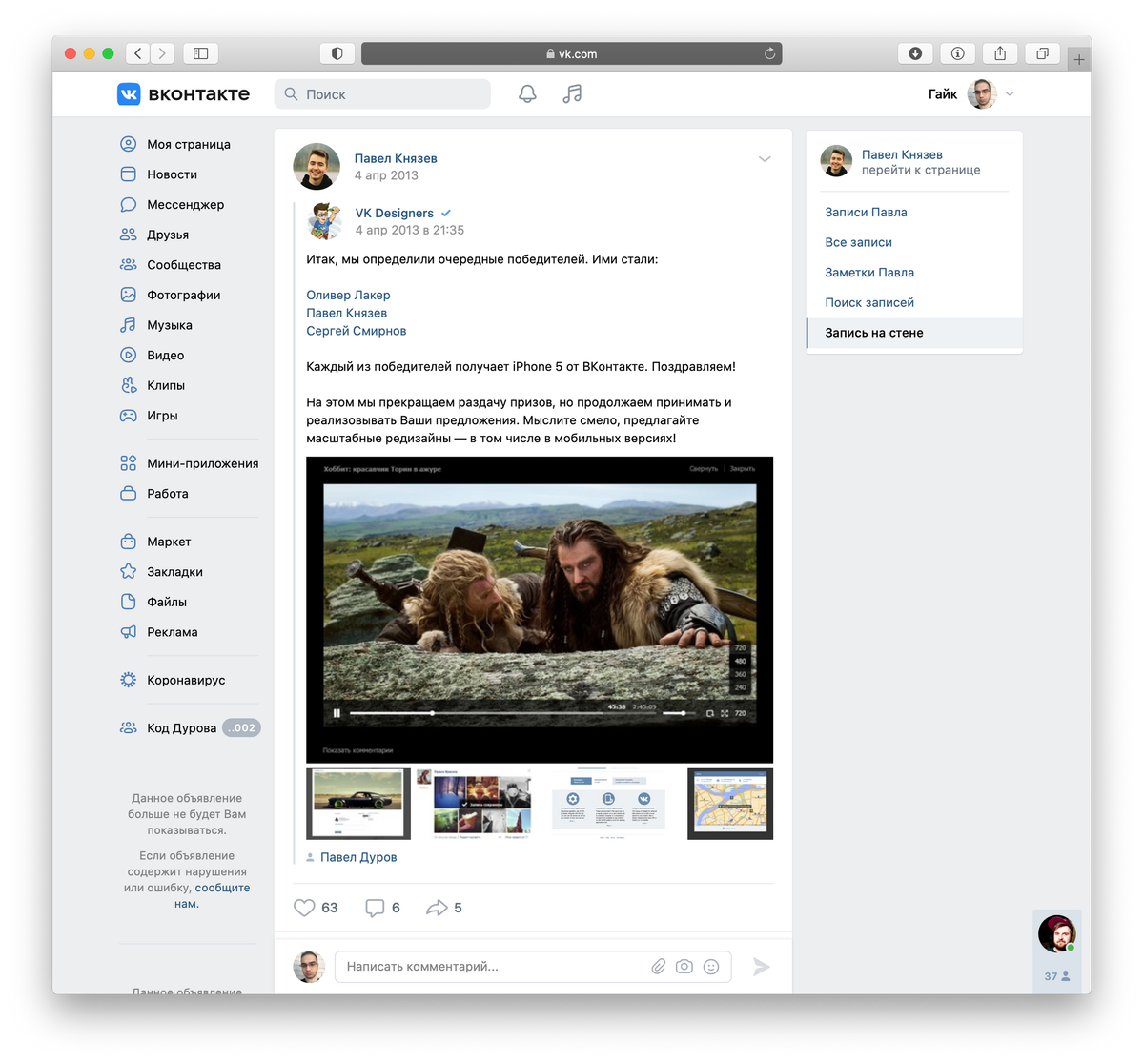Toggle Safari sidebar button

200,53
